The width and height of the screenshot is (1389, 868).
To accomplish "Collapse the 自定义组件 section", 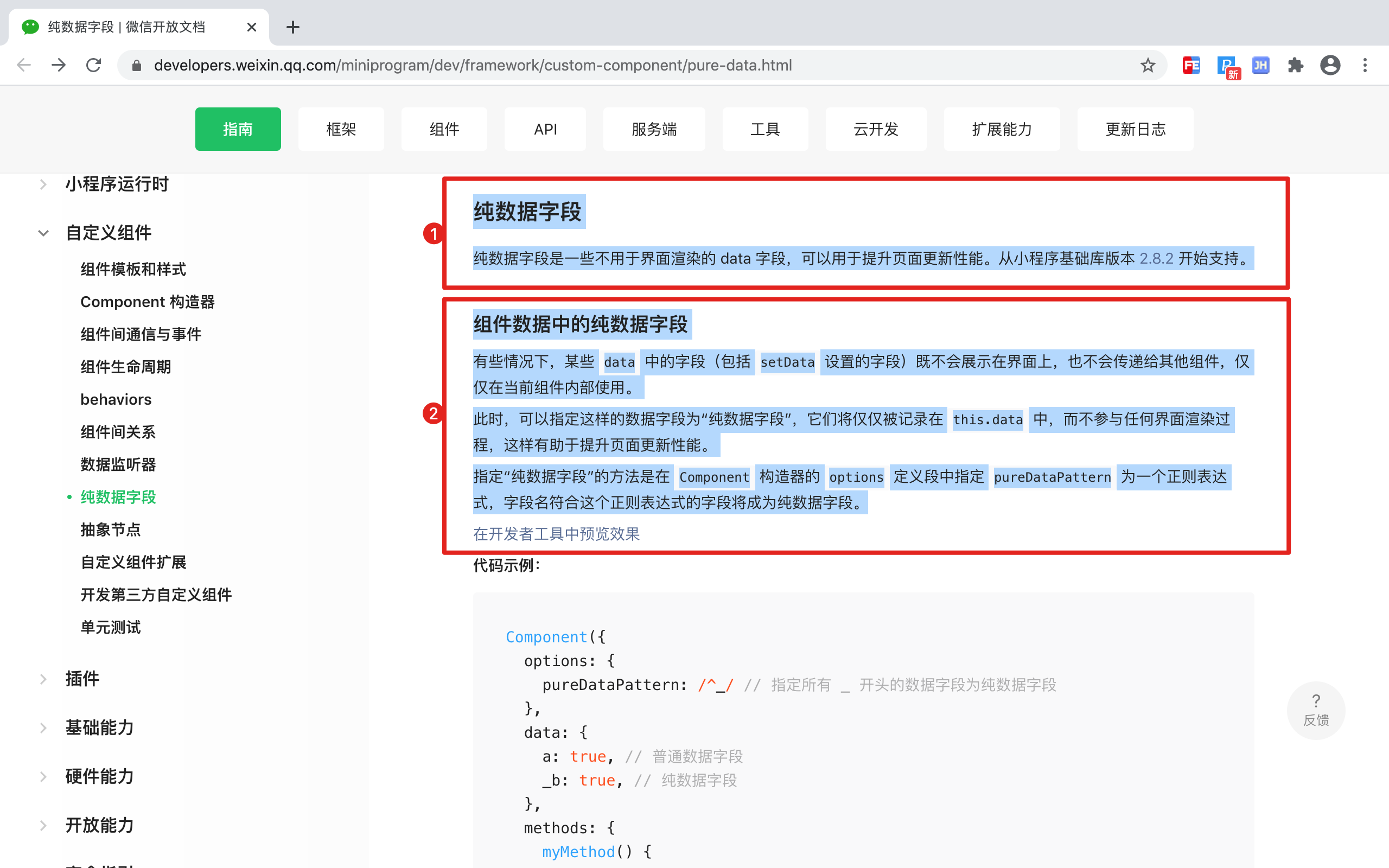I will pyautogui.click(x=43, y=233).
